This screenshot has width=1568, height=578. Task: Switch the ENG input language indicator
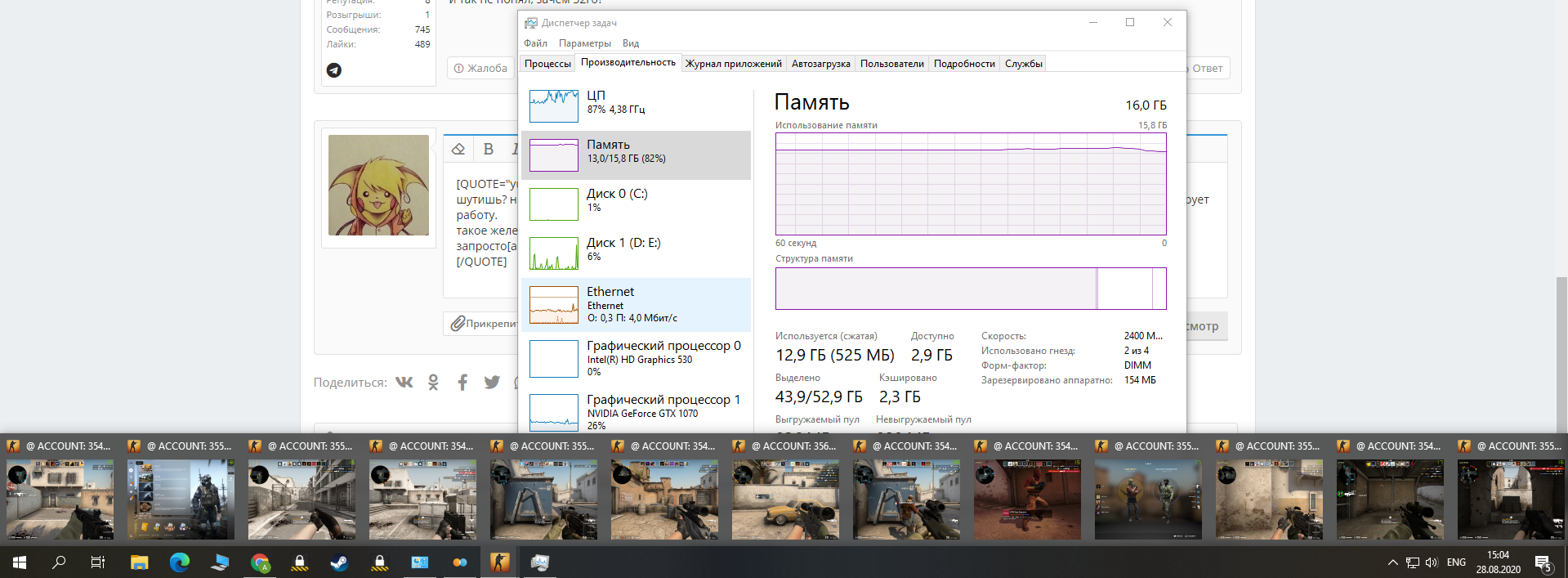[x=1456, y=562]
